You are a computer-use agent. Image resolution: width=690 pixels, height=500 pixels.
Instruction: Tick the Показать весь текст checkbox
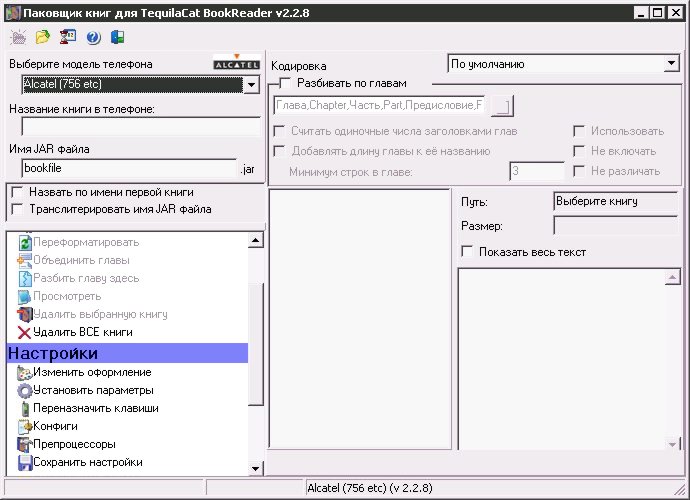coord(467,252)
